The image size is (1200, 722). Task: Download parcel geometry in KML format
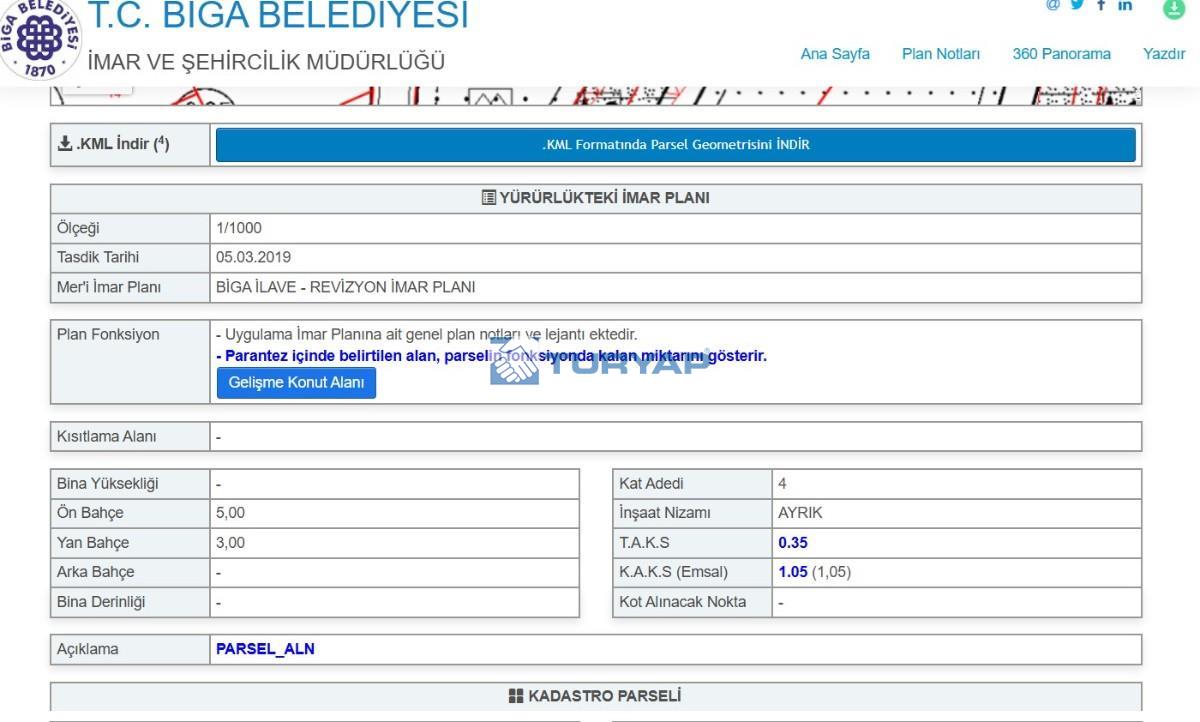676,145
